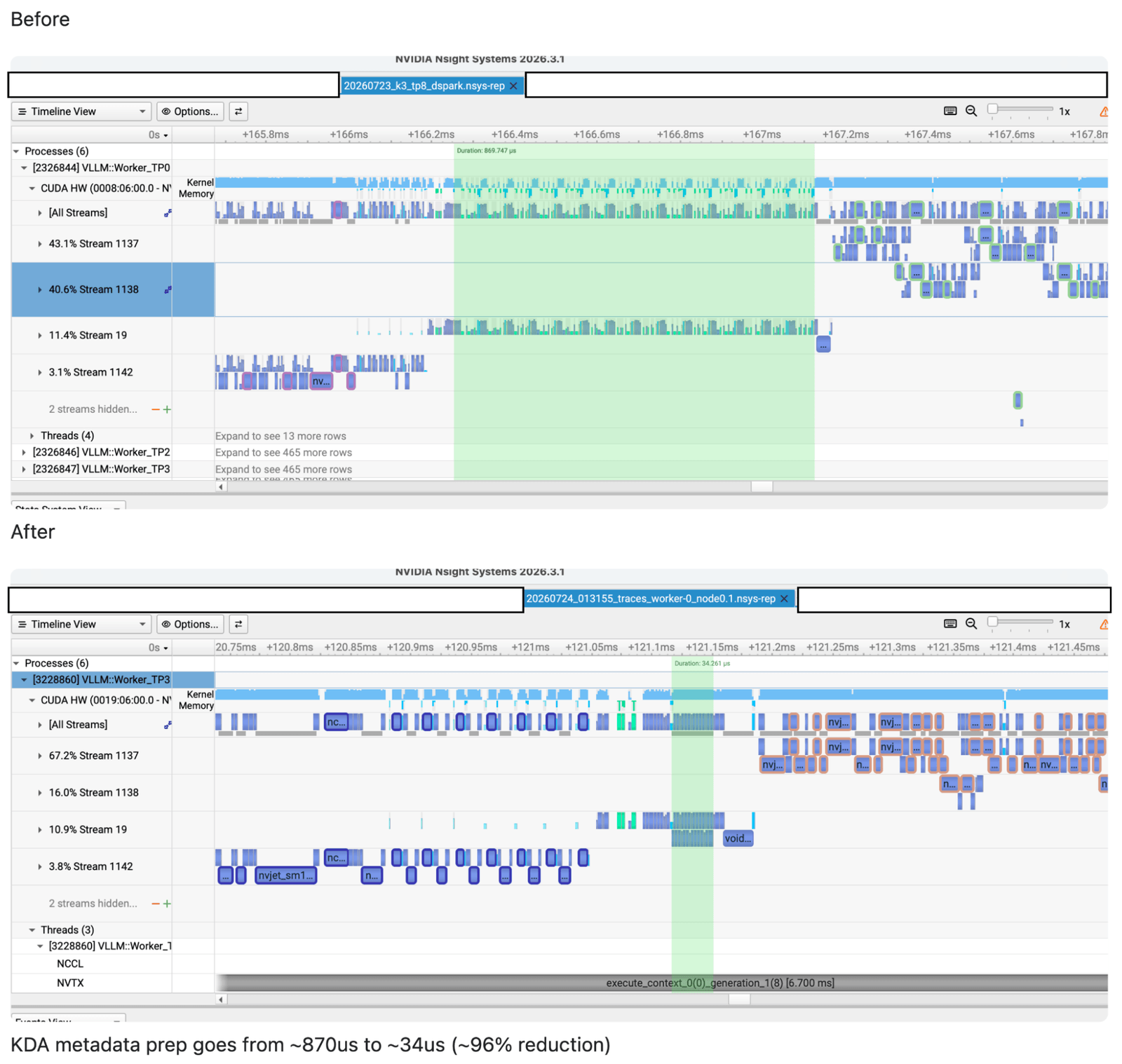Collapse [3228860] VLLM::Worker_TP3 in After window
The image size is (1122, 1064).
point(24,680)
